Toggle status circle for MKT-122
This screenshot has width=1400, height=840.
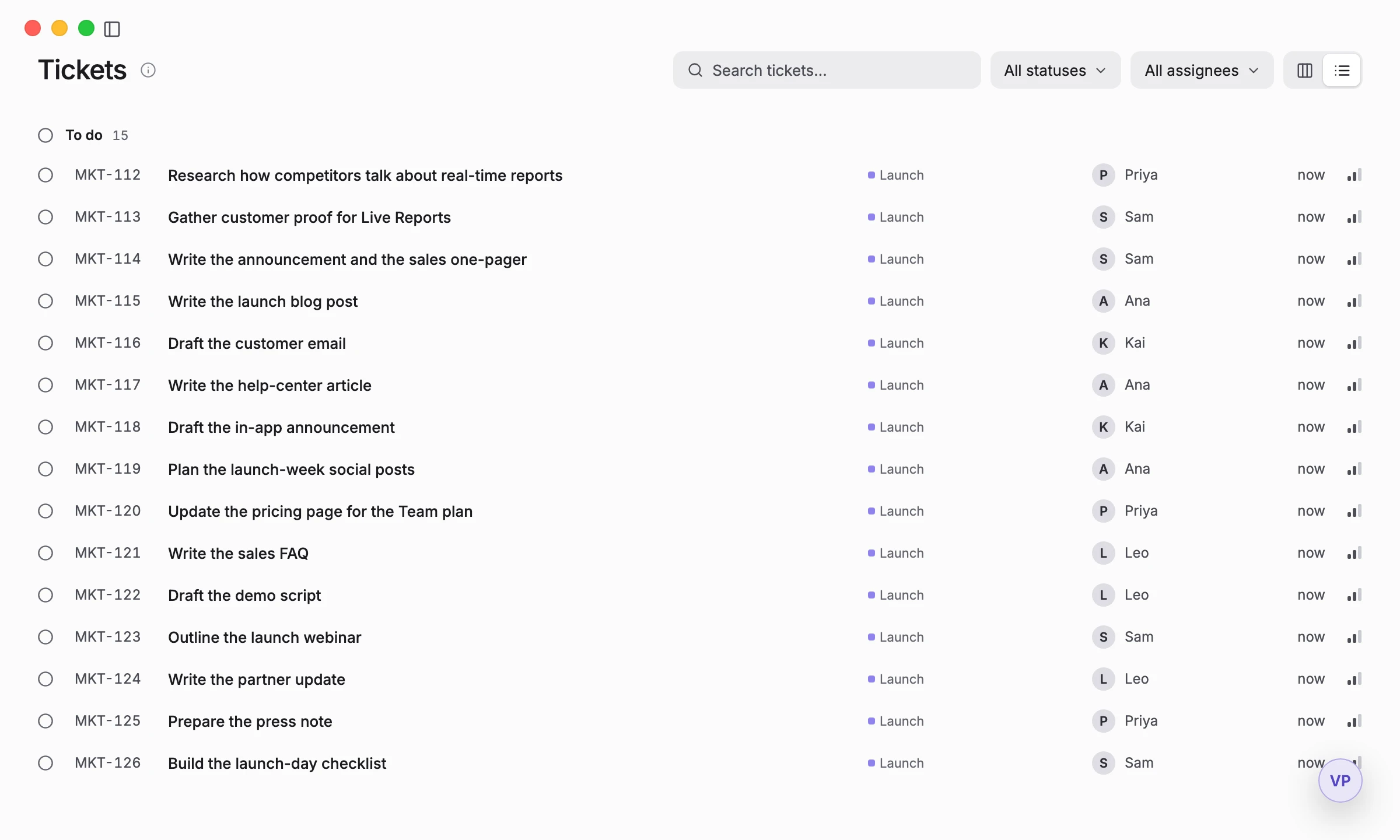pos(45,595)
